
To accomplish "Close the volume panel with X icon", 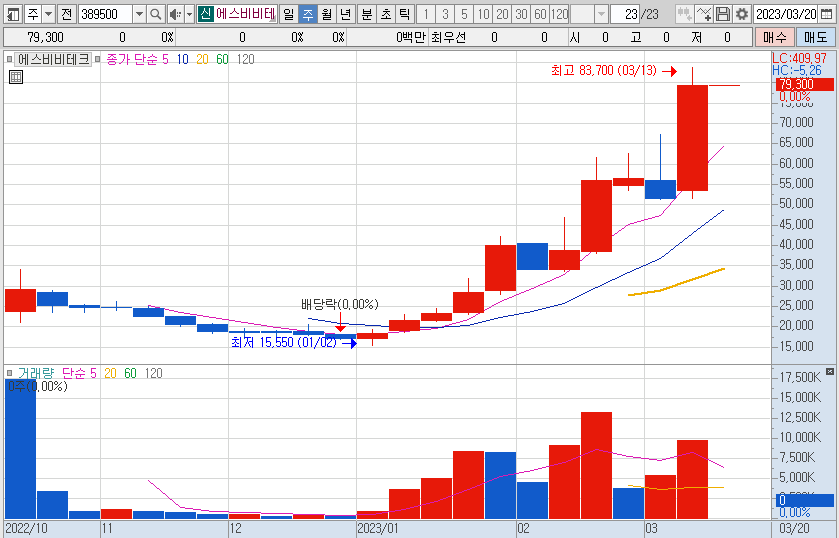I will [x=830, y=372].
